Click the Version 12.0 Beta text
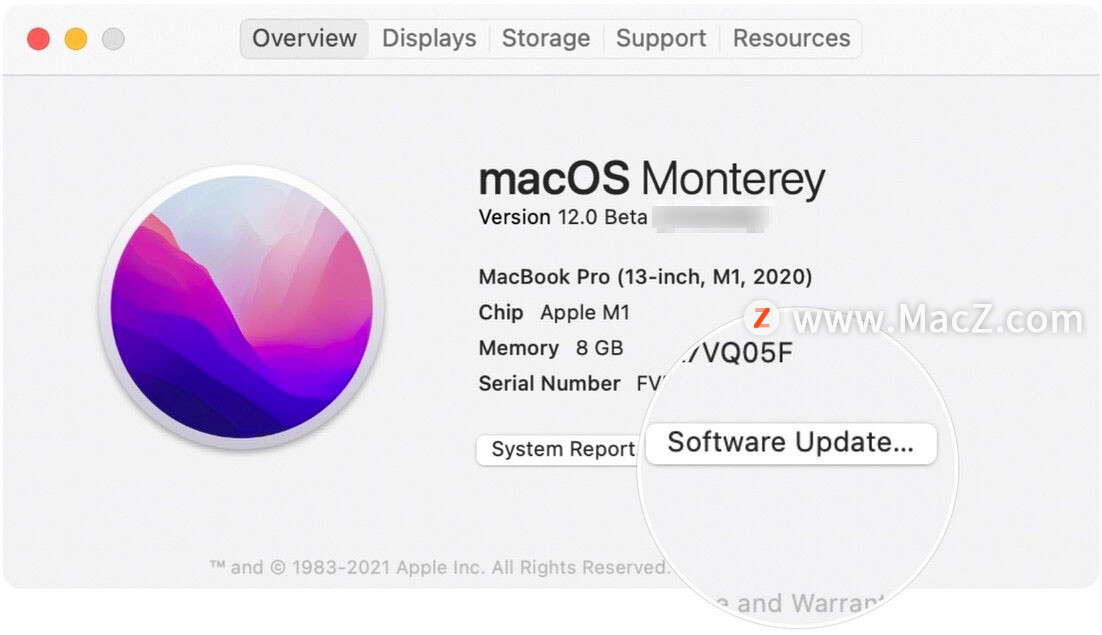Viewport: 1102px width, 635px height. coord(562,217)
